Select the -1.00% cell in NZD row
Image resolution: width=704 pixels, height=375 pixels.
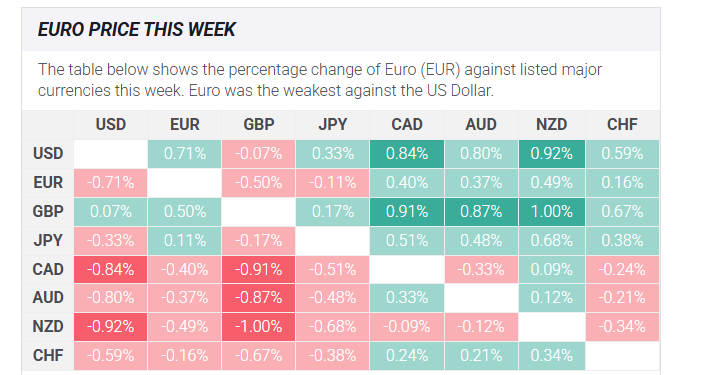(259, 326)
